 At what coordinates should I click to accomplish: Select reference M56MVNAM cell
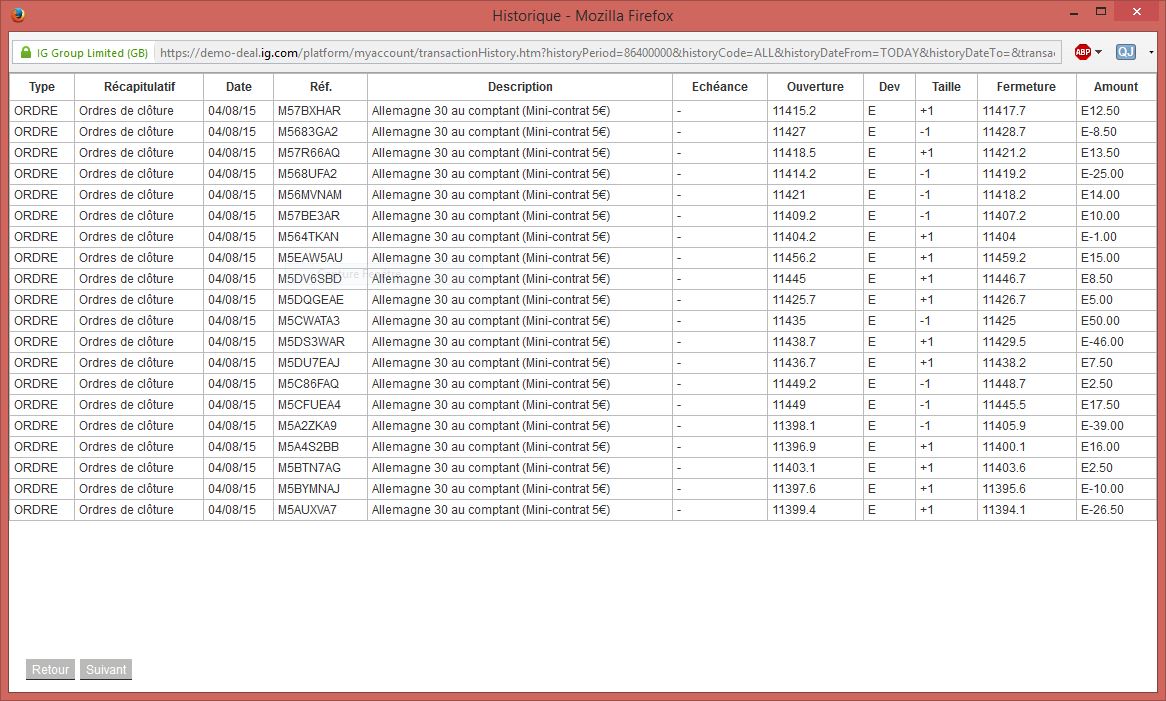pos(321,195)
